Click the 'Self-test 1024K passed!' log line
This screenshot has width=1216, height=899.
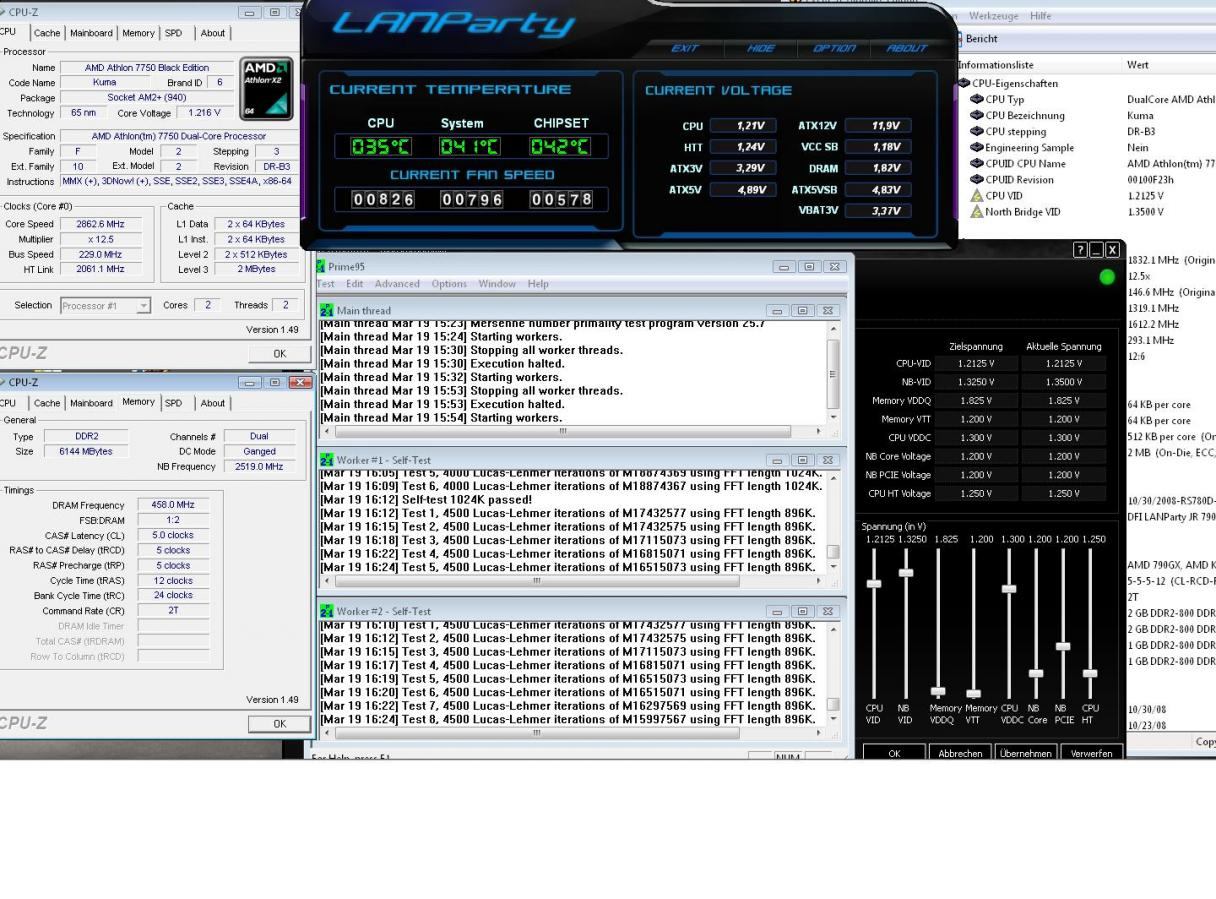(x=426, y=499)
